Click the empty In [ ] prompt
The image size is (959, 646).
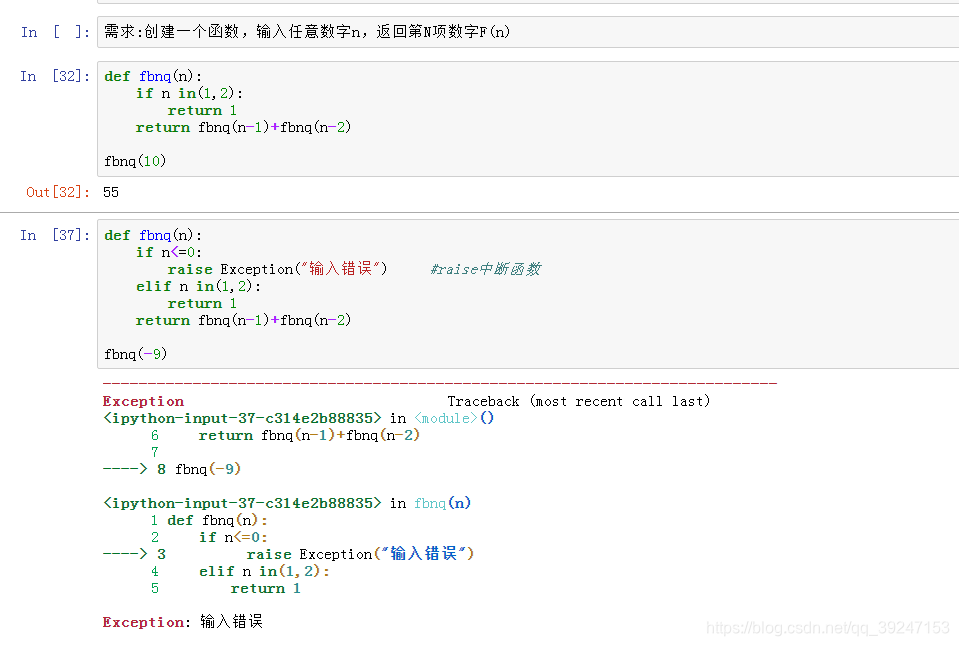point(55,32)
